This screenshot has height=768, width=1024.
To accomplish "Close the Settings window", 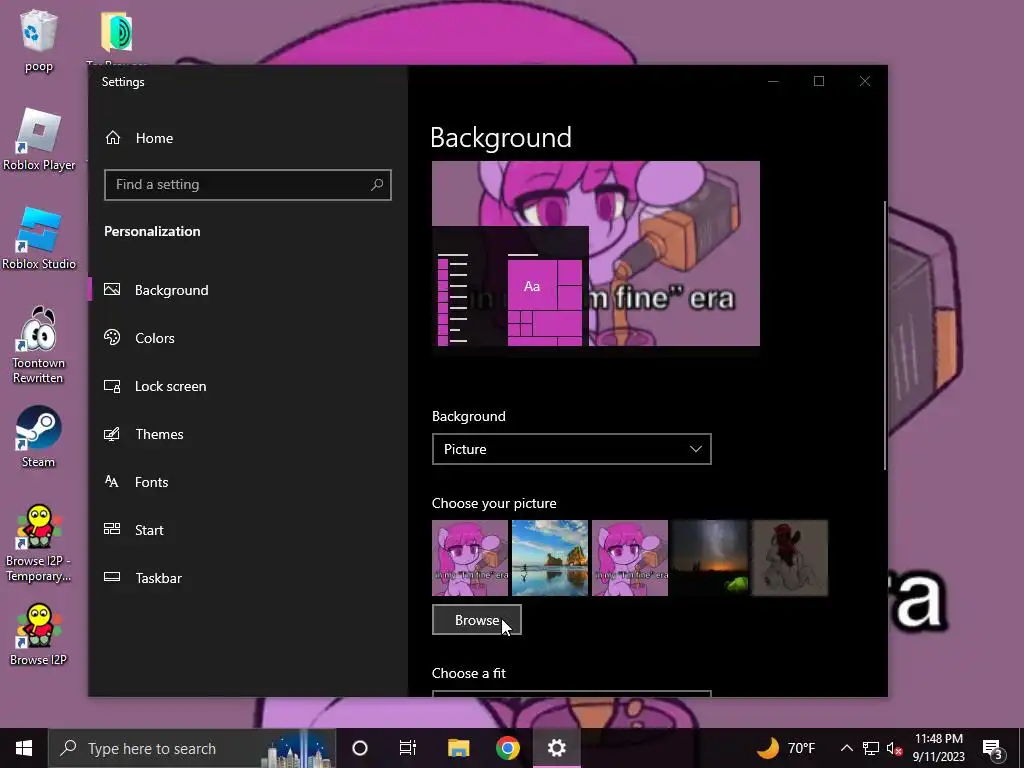I will 865,82.
